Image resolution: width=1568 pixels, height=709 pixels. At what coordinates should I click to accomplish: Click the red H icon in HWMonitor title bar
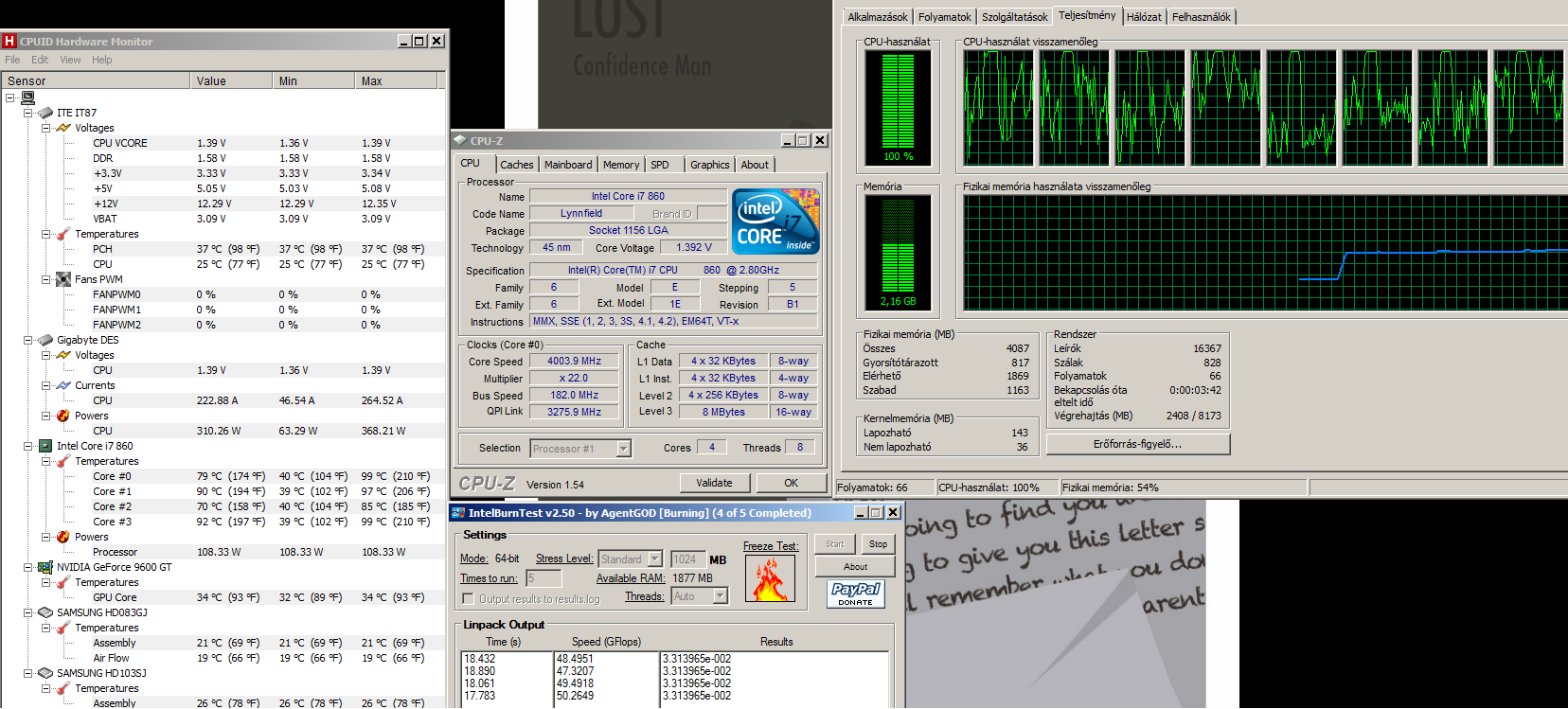(x=9, y=41)
